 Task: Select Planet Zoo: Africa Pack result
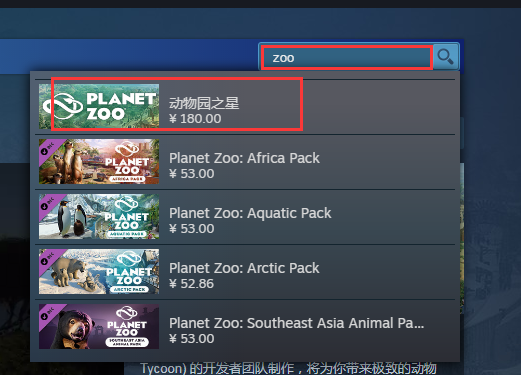pos(245,162)
